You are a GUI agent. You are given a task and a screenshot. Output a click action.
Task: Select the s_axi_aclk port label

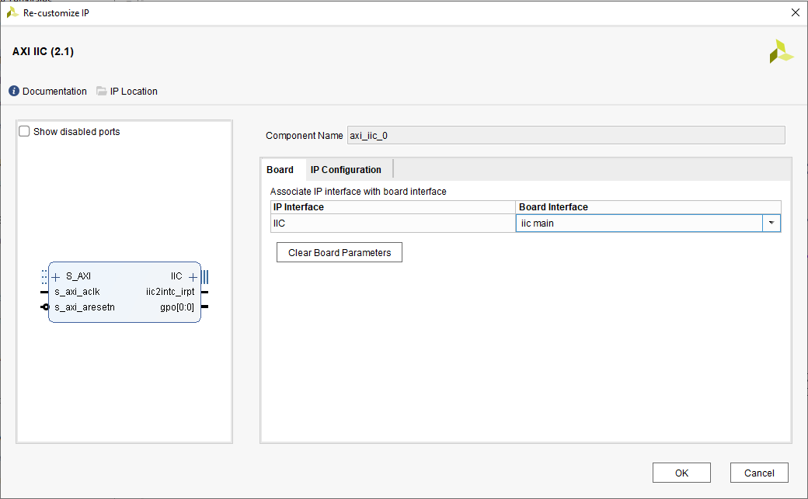pyautogui.click(x=77, y=292)
